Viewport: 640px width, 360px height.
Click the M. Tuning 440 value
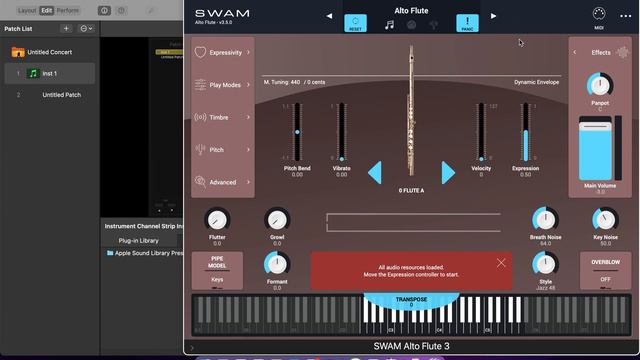[294, 82]
